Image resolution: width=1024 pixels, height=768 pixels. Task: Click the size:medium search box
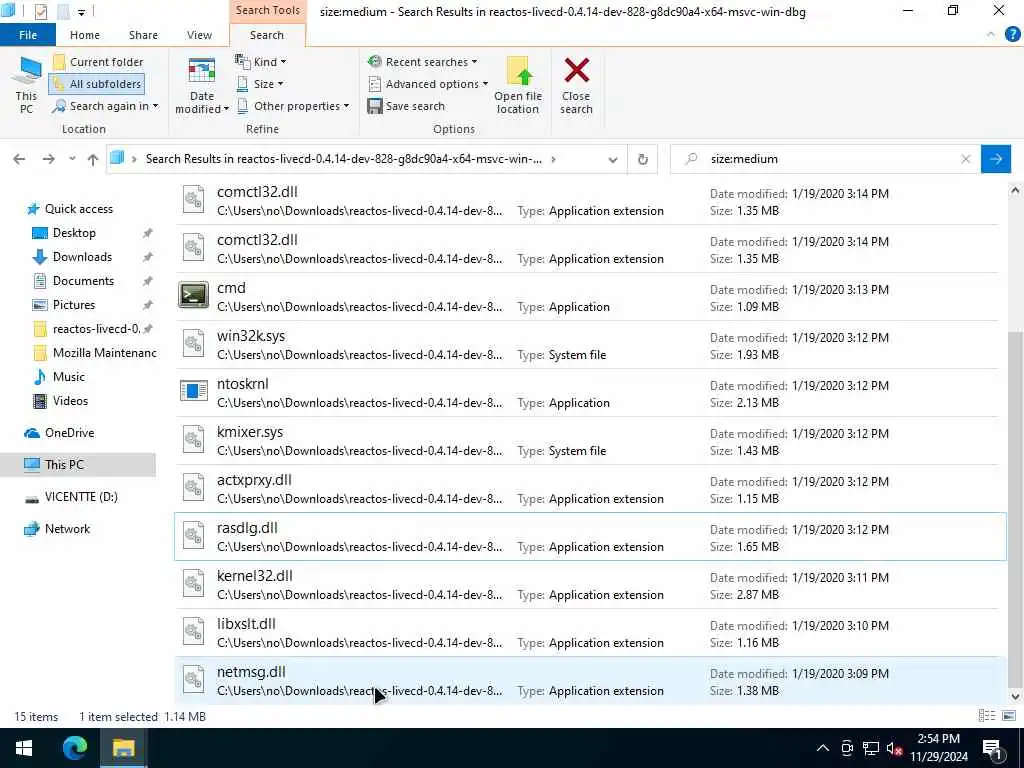click(x=825, y=159)
